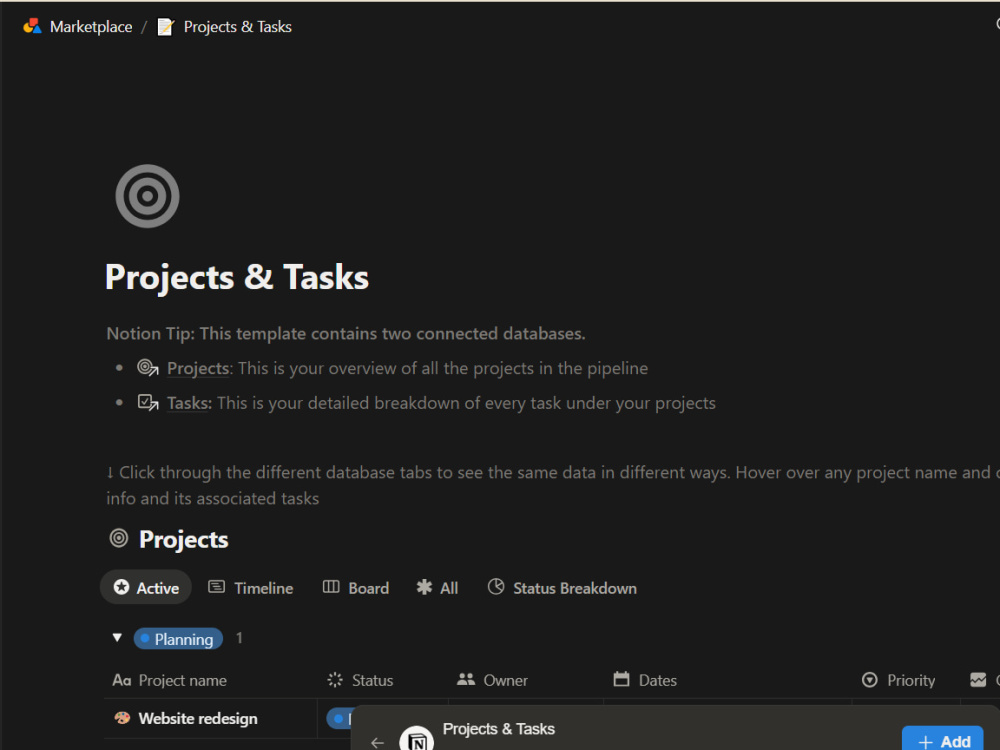Click Projects & Tasks title in bottom popup
This screenshot has width=1000, height=750.
coord(498,729)
